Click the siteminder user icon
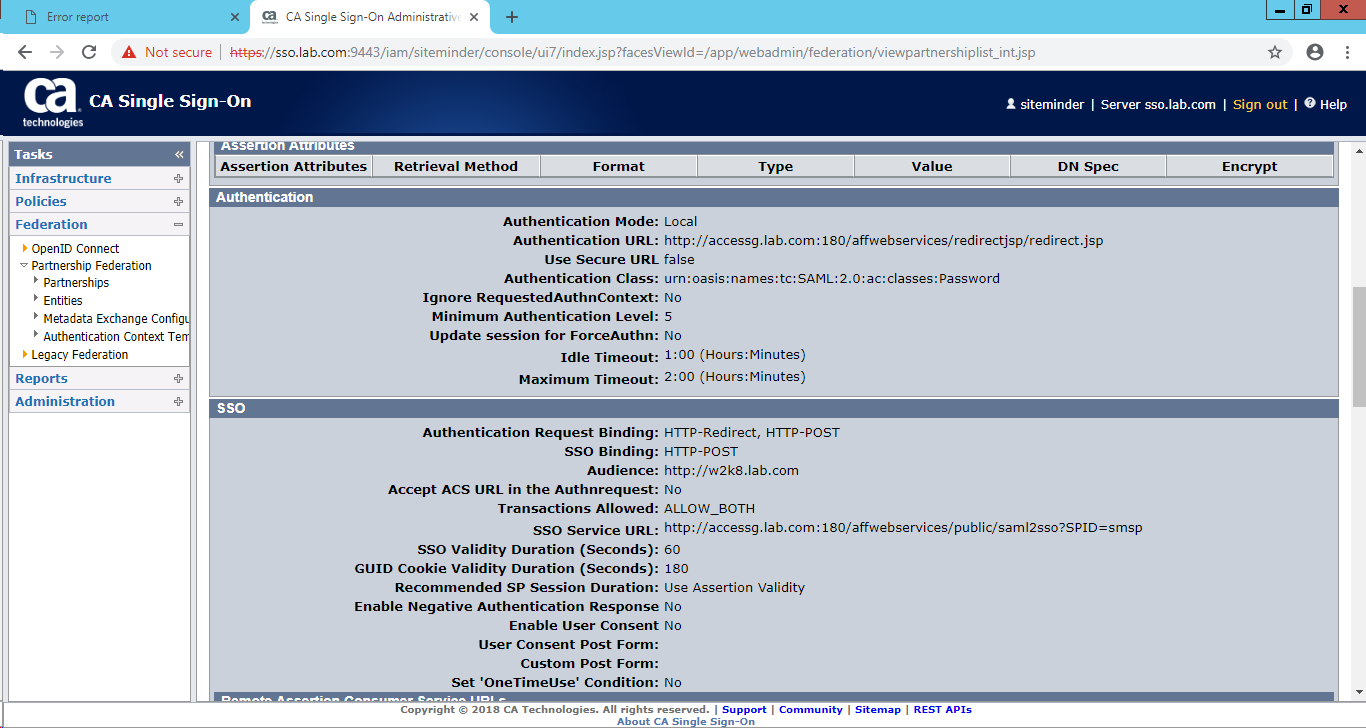The image size is (1366, 728). tap(1011, 104)
